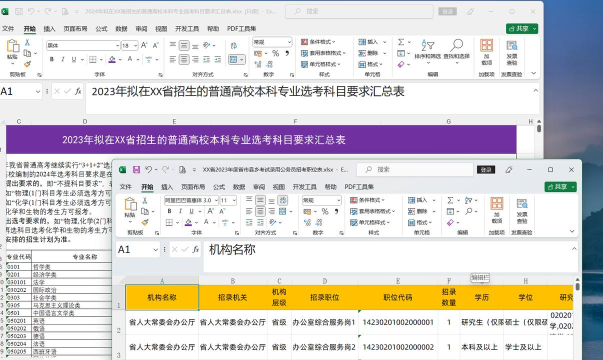The width and height of the screenshot is (603, 360).
Task: Click Comma Style in front Excel window
Action: tap(336, 211)
